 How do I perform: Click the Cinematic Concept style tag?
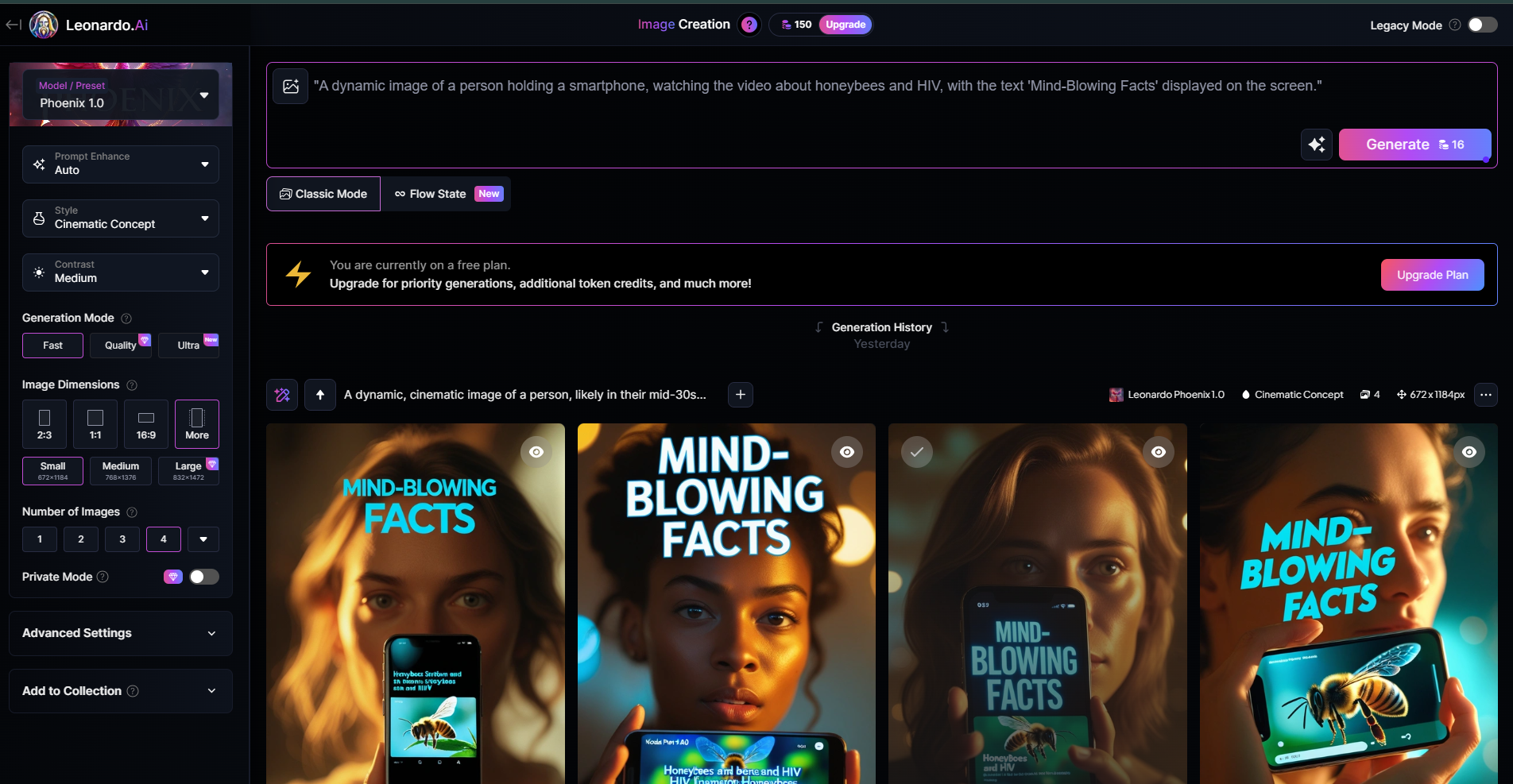1292,395
